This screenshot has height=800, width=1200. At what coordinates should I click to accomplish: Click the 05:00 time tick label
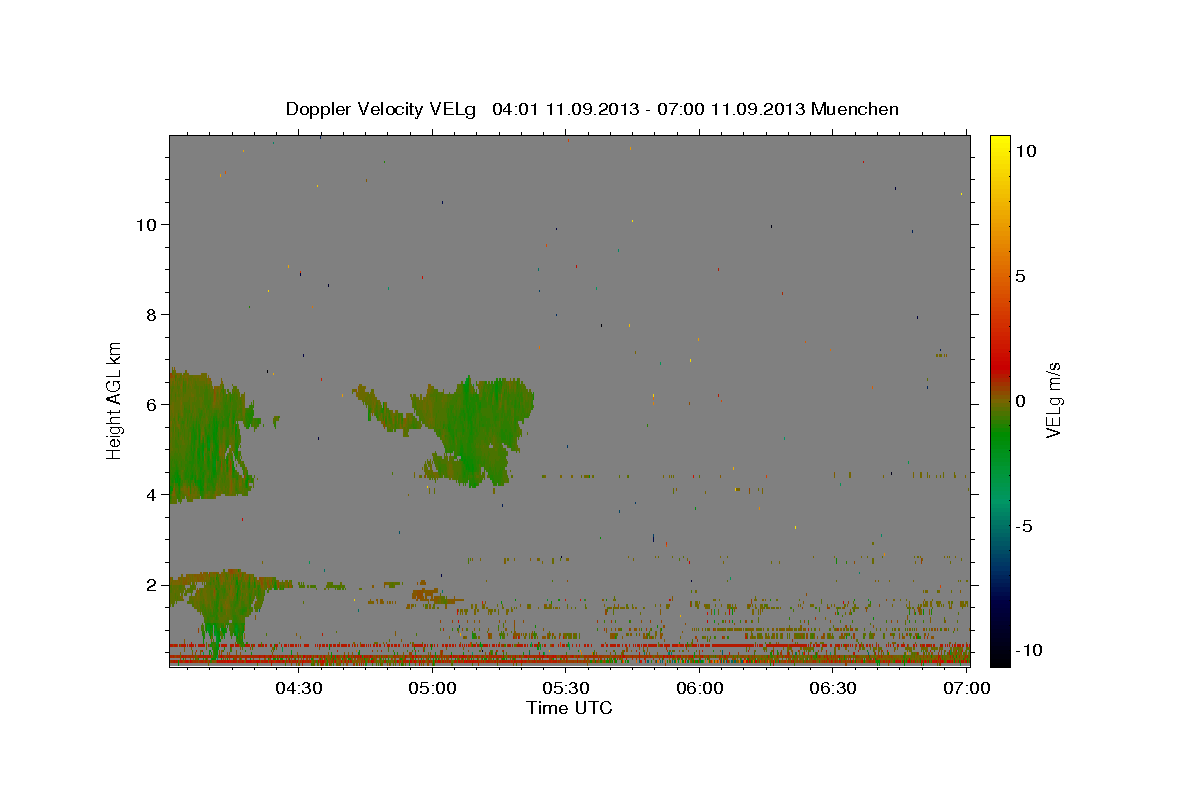click(433, 689)
